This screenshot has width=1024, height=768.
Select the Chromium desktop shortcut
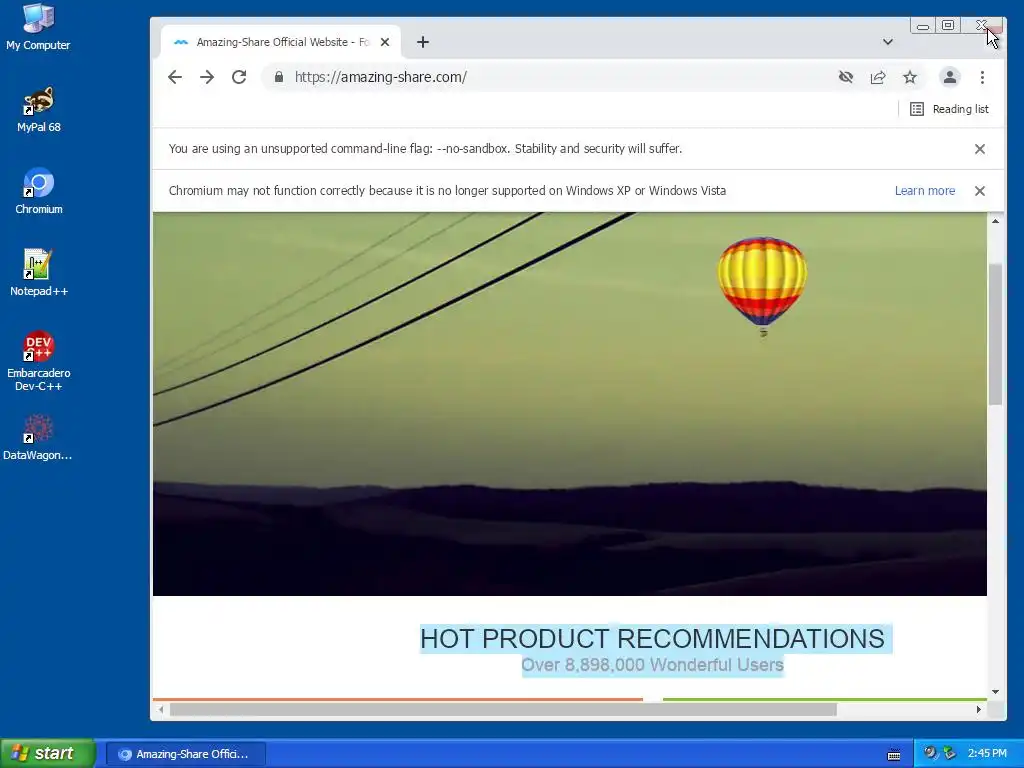tap(39, 191)
